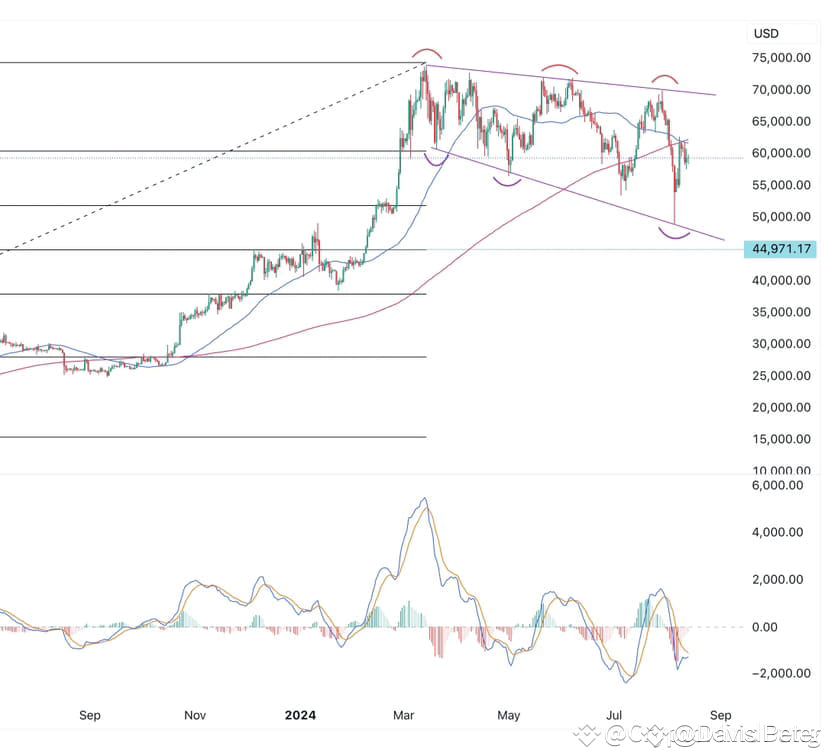828x756 pixels.
Task: Click the −2,000.00 indicator axis label
Action: pyautogui.click(x=781, y=673)
